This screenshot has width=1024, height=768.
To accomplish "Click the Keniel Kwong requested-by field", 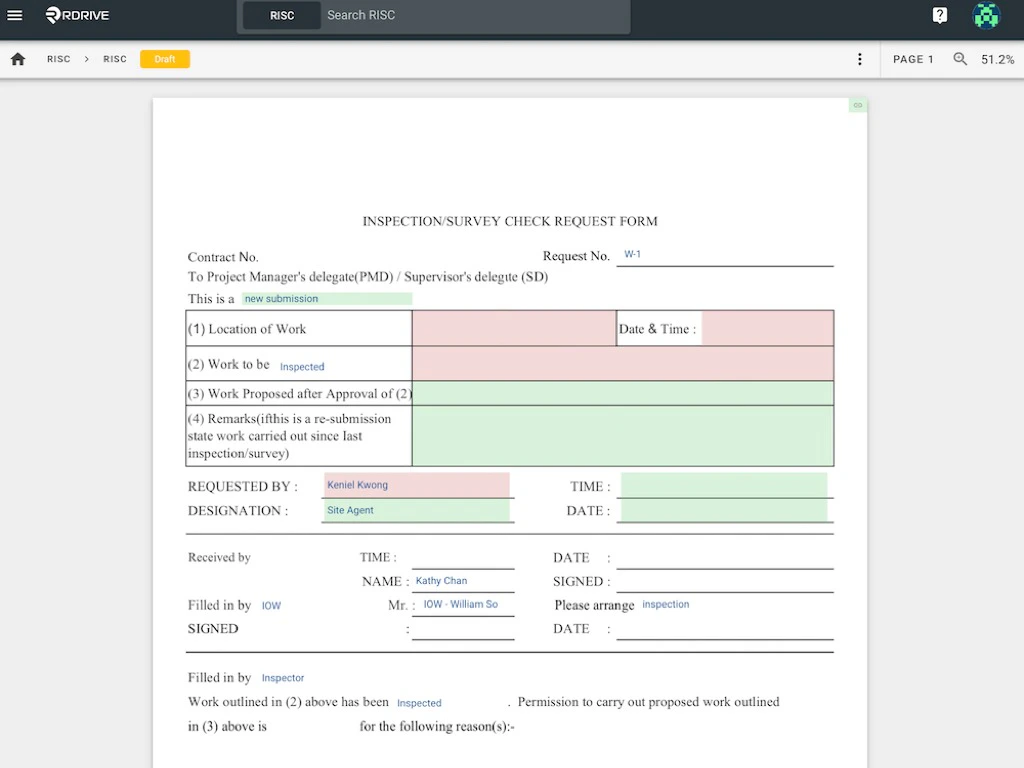I will pos(417,485).
